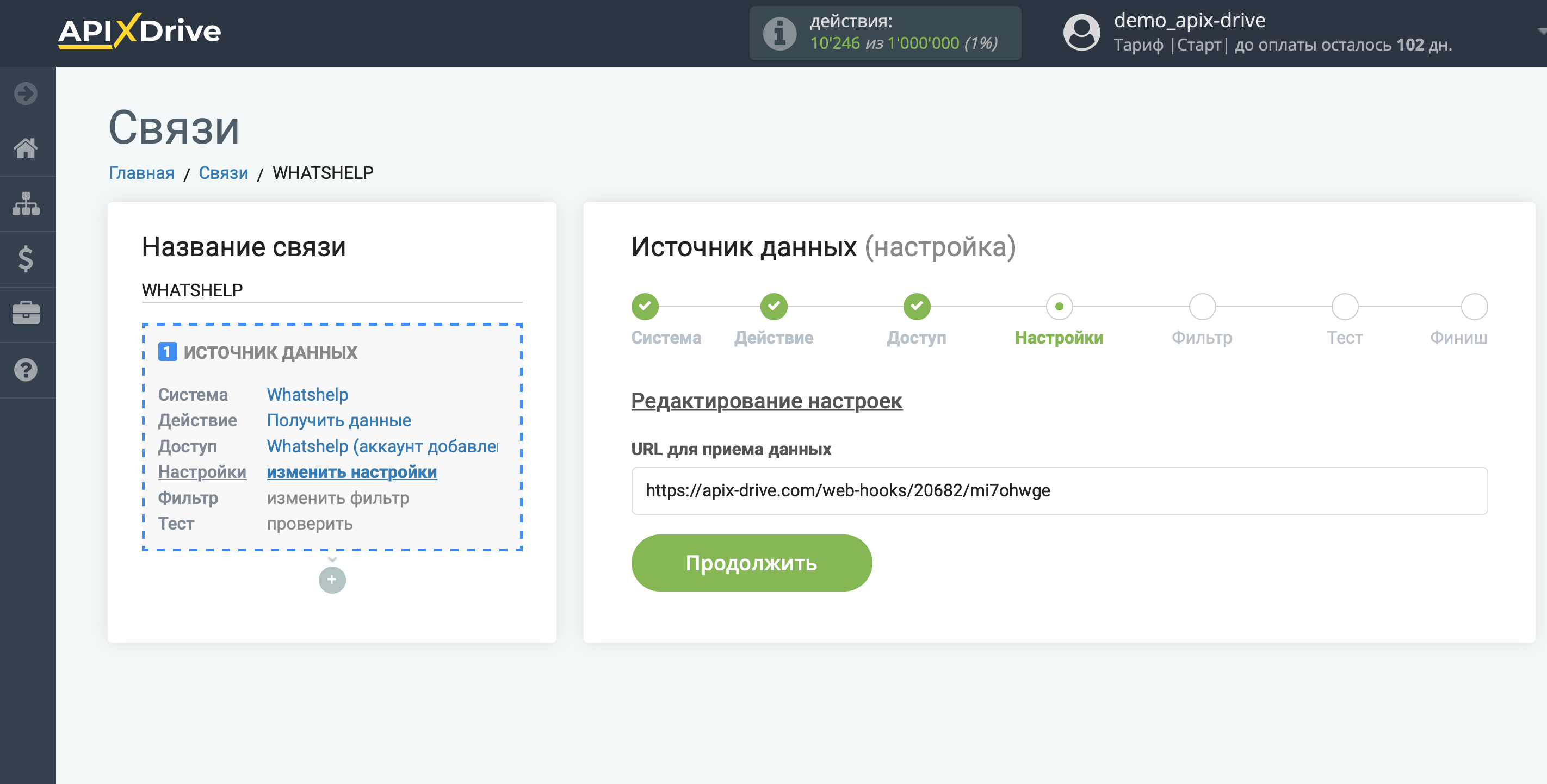Select the Фильтр step circle
The image size is (1547, 784).
point(1202,306)
